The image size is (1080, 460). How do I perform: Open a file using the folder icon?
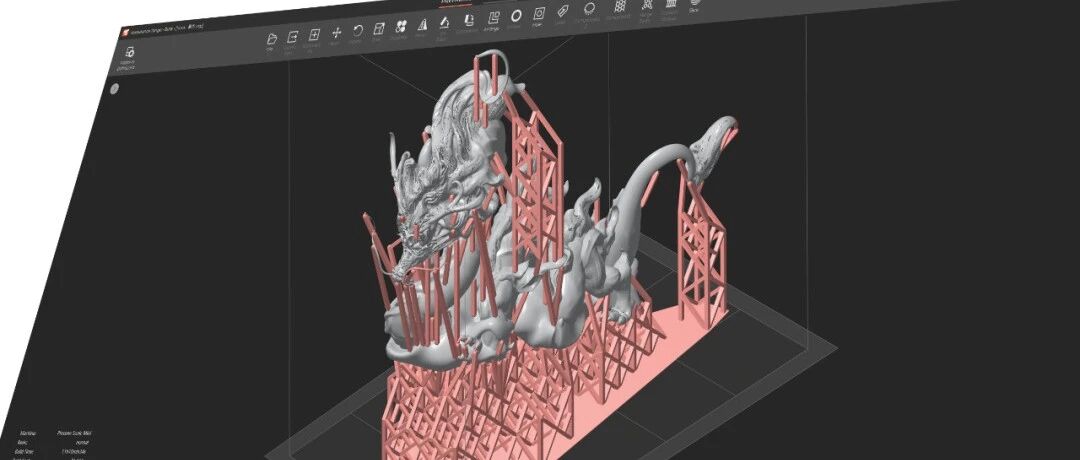[272, 38]
